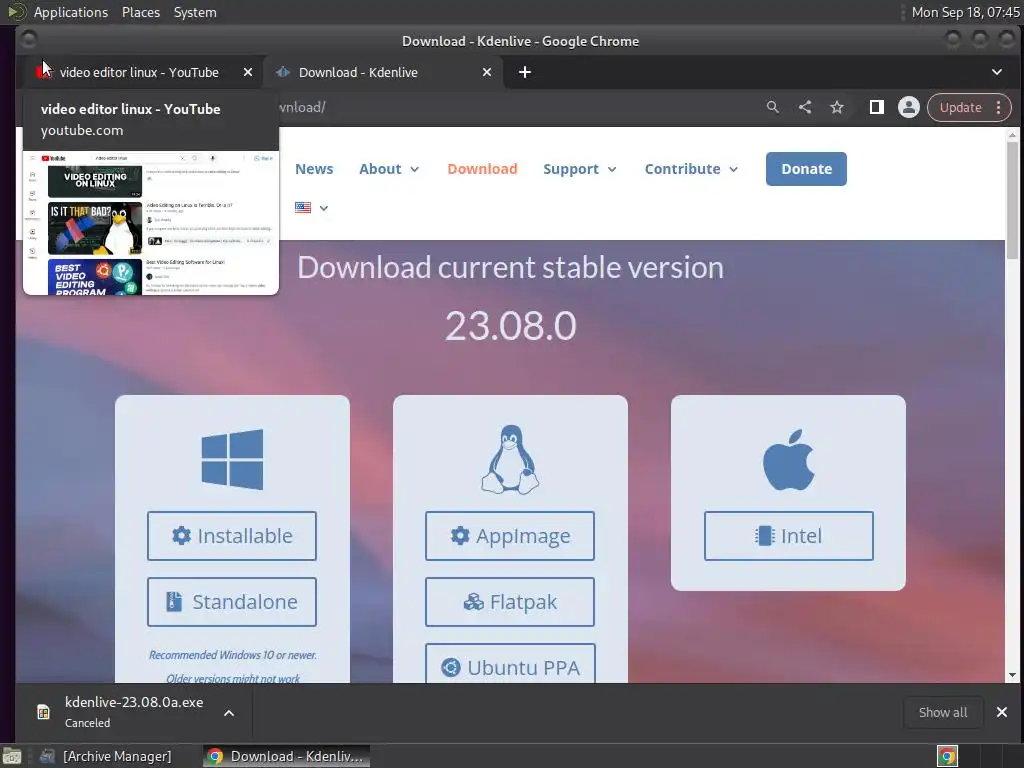Download the Windows Standalone version
Viewport: 1024px width, 768px height.
(x=232, y=602)
